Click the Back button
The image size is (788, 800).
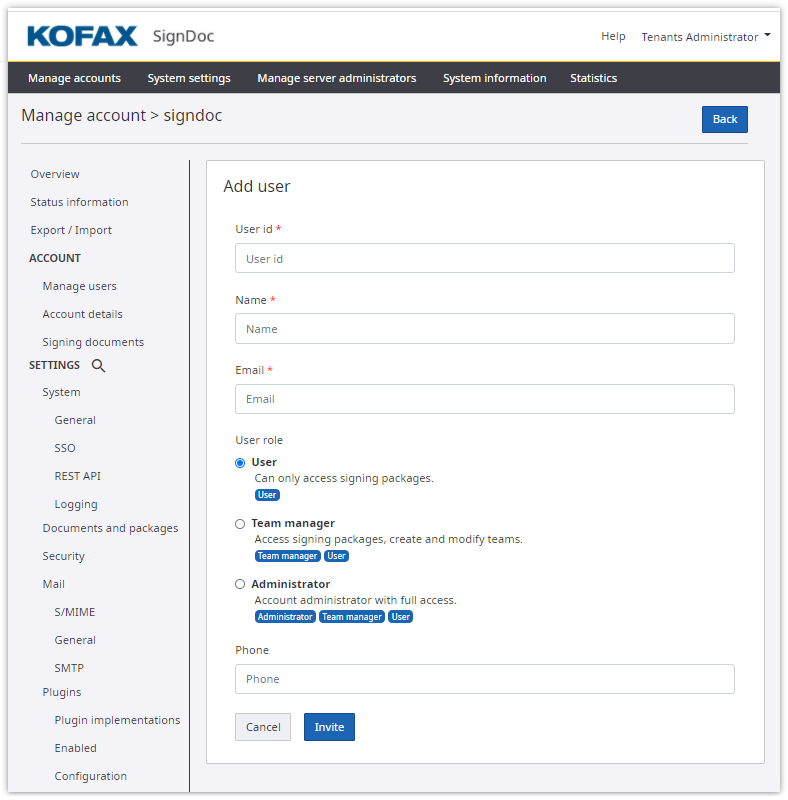pos(724,119)
